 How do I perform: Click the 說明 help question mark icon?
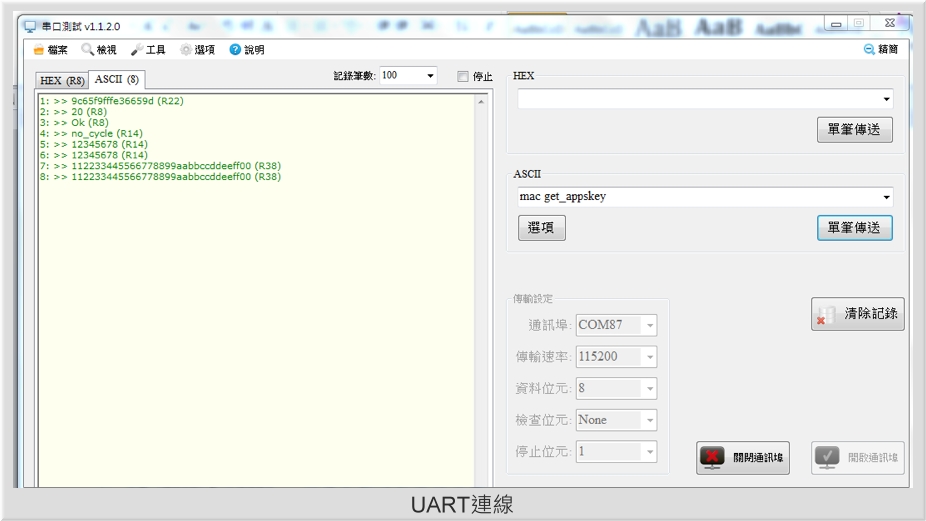tap(235, 49)
